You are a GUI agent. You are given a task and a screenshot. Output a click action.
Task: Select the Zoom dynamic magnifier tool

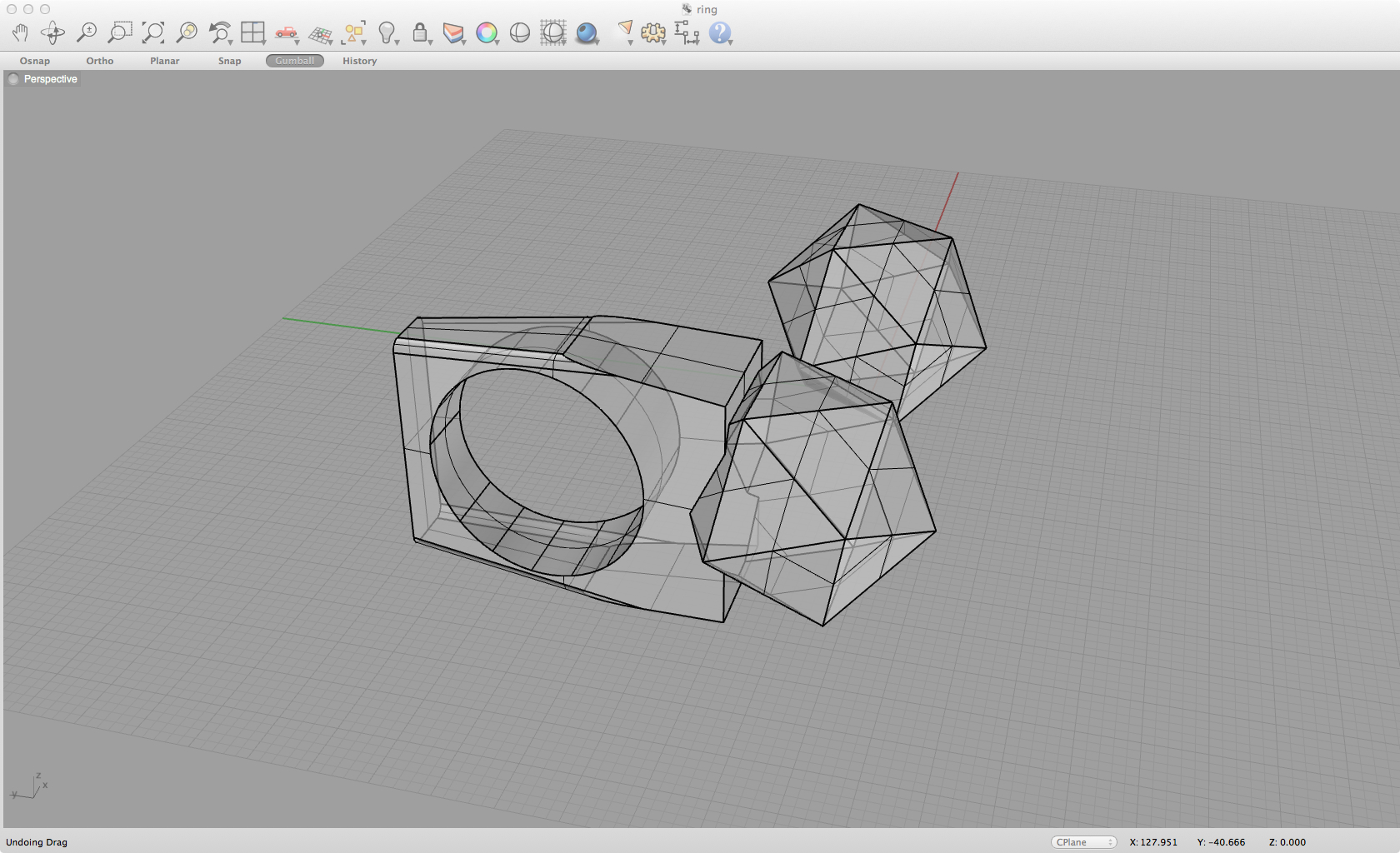(87, 33)
